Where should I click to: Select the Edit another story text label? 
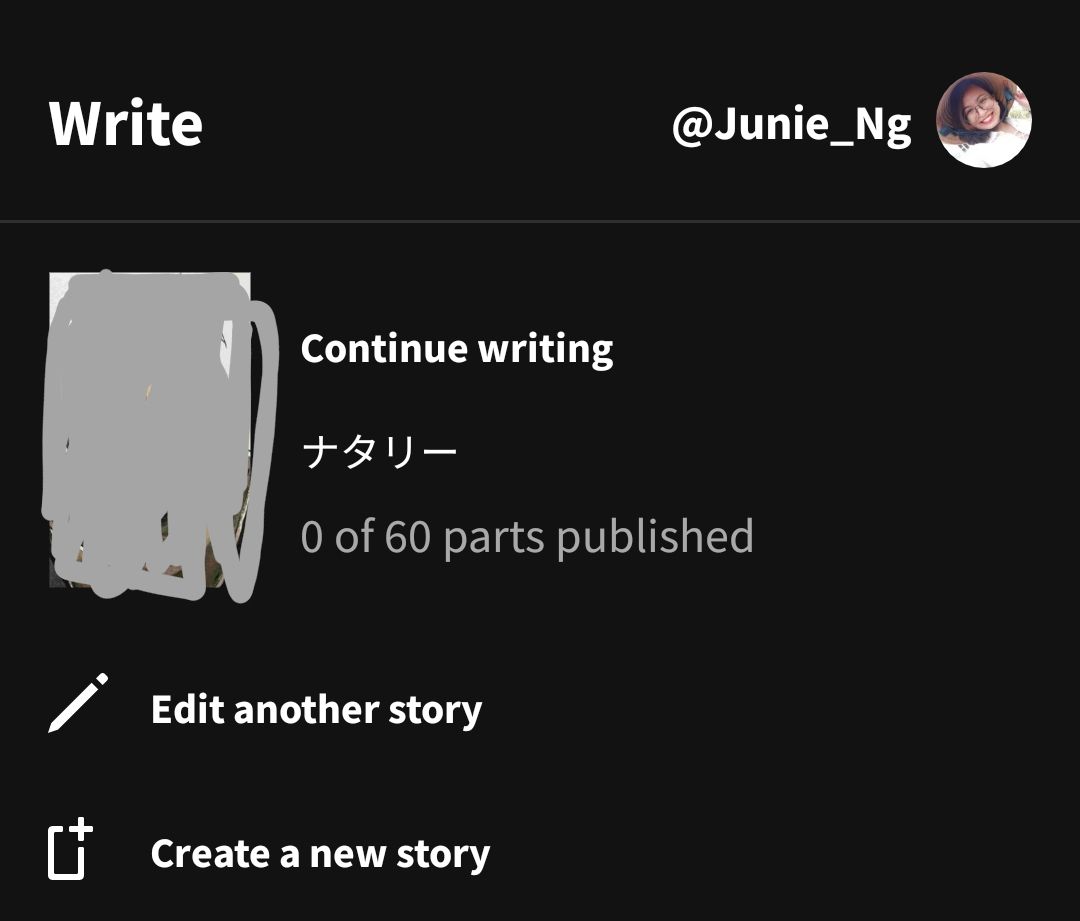click(x=316, y=710)
